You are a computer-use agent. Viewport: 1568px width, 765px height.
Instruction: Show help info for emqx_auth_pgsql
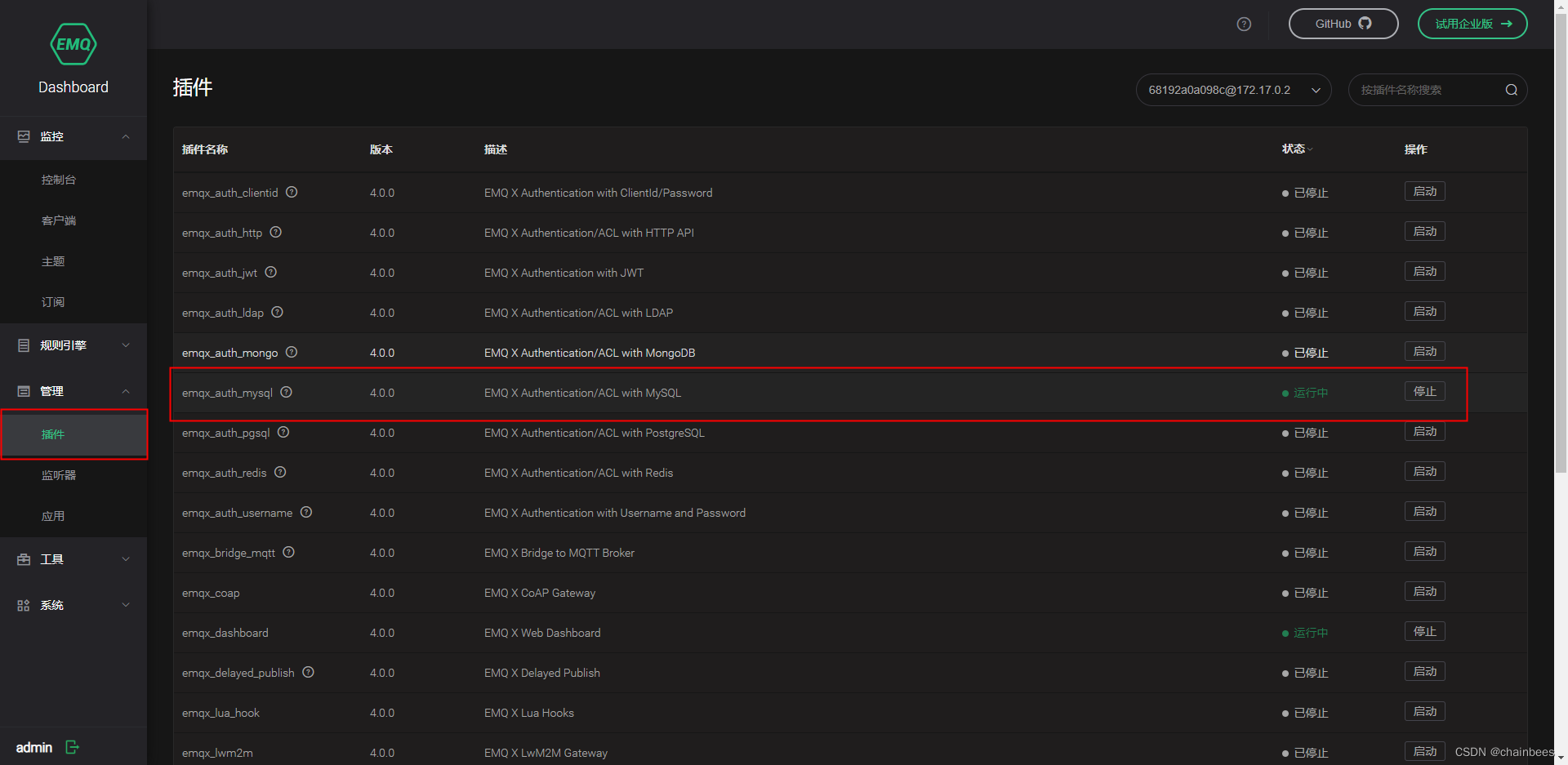click(283, 432)
